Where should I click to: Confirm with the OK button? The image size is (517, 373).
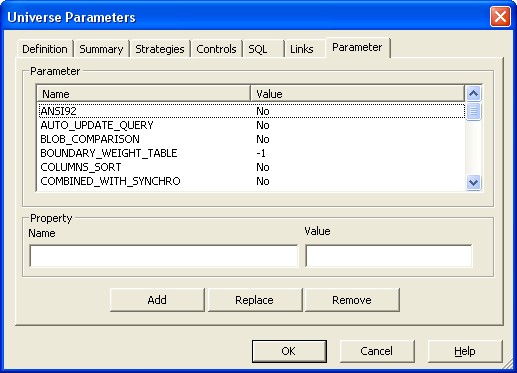[x=289, y=351]
